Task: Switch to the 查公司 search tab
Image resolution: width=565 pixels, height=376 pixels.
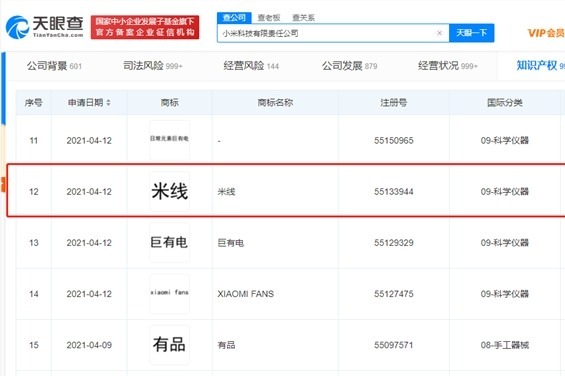Action: tap(234, 18)
